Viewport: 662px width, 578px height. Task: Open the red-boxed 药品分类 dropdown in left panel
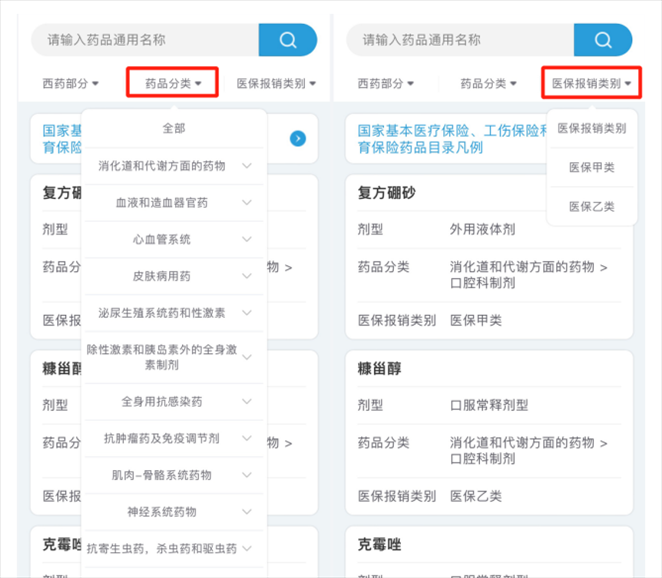[173, 83]
